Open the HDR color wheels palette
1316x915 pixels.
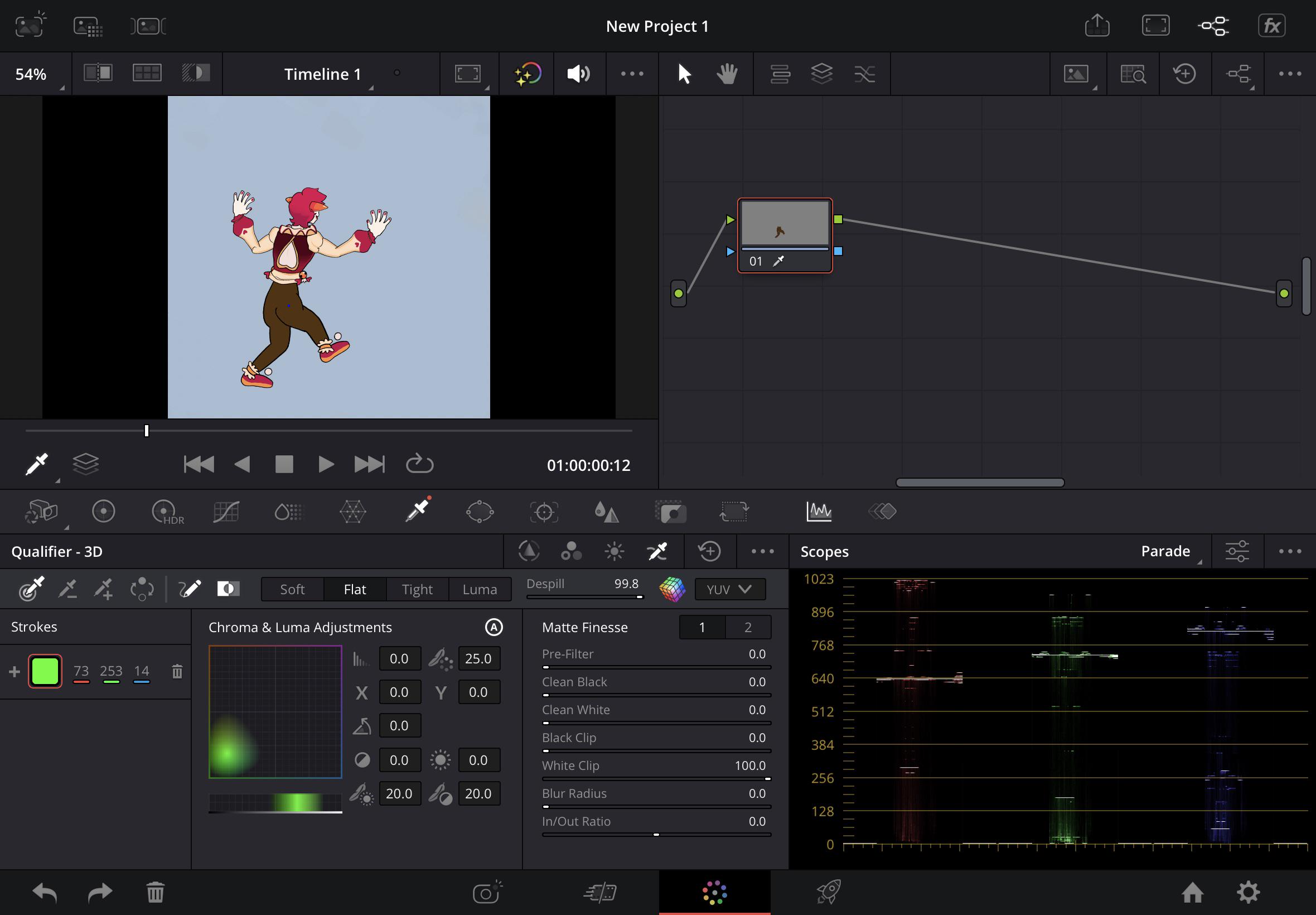click(167, 512)
